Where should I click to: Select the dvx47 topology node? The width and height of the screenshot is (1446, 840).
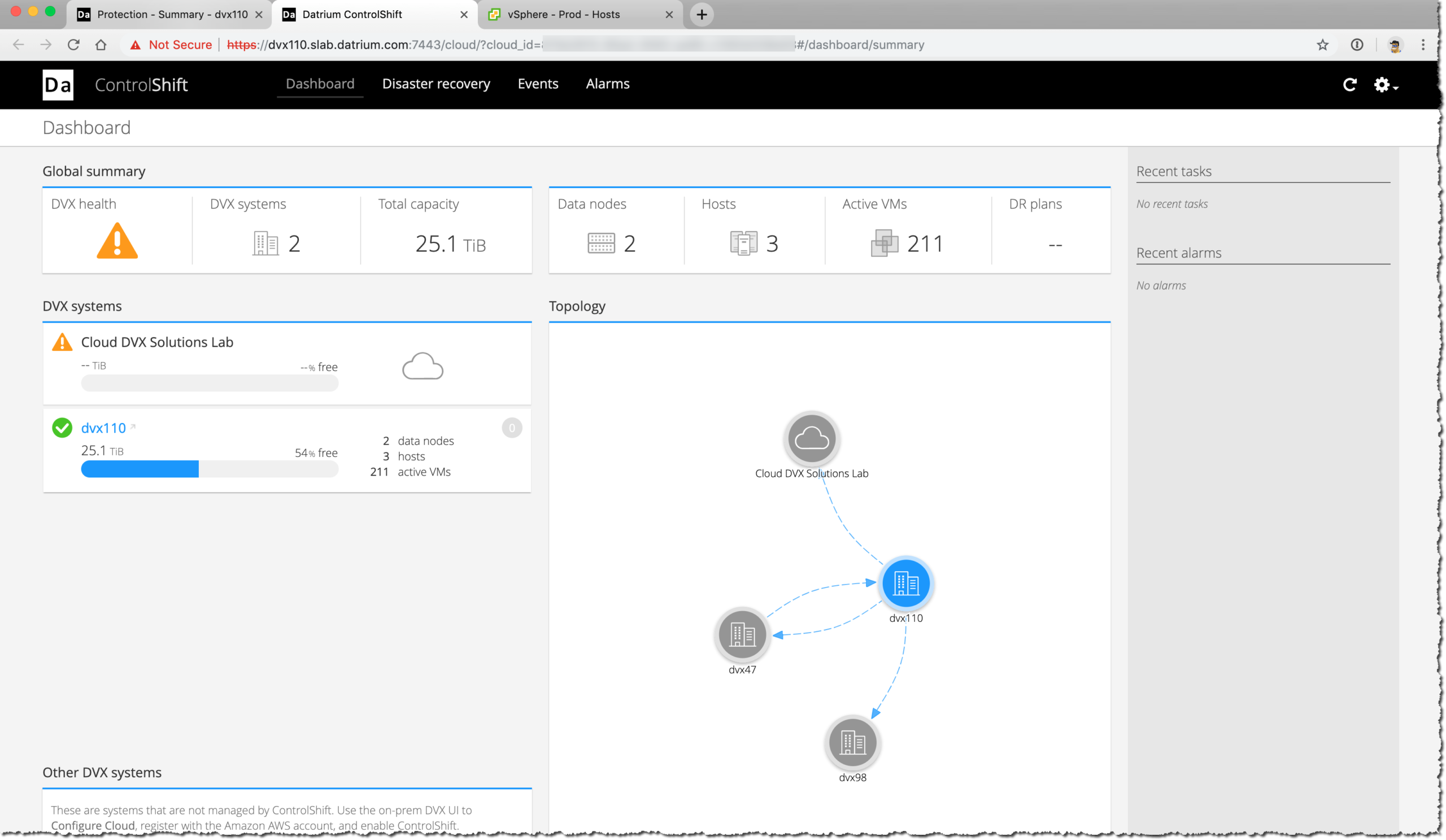pyautogui.click(x=742, y=634)
